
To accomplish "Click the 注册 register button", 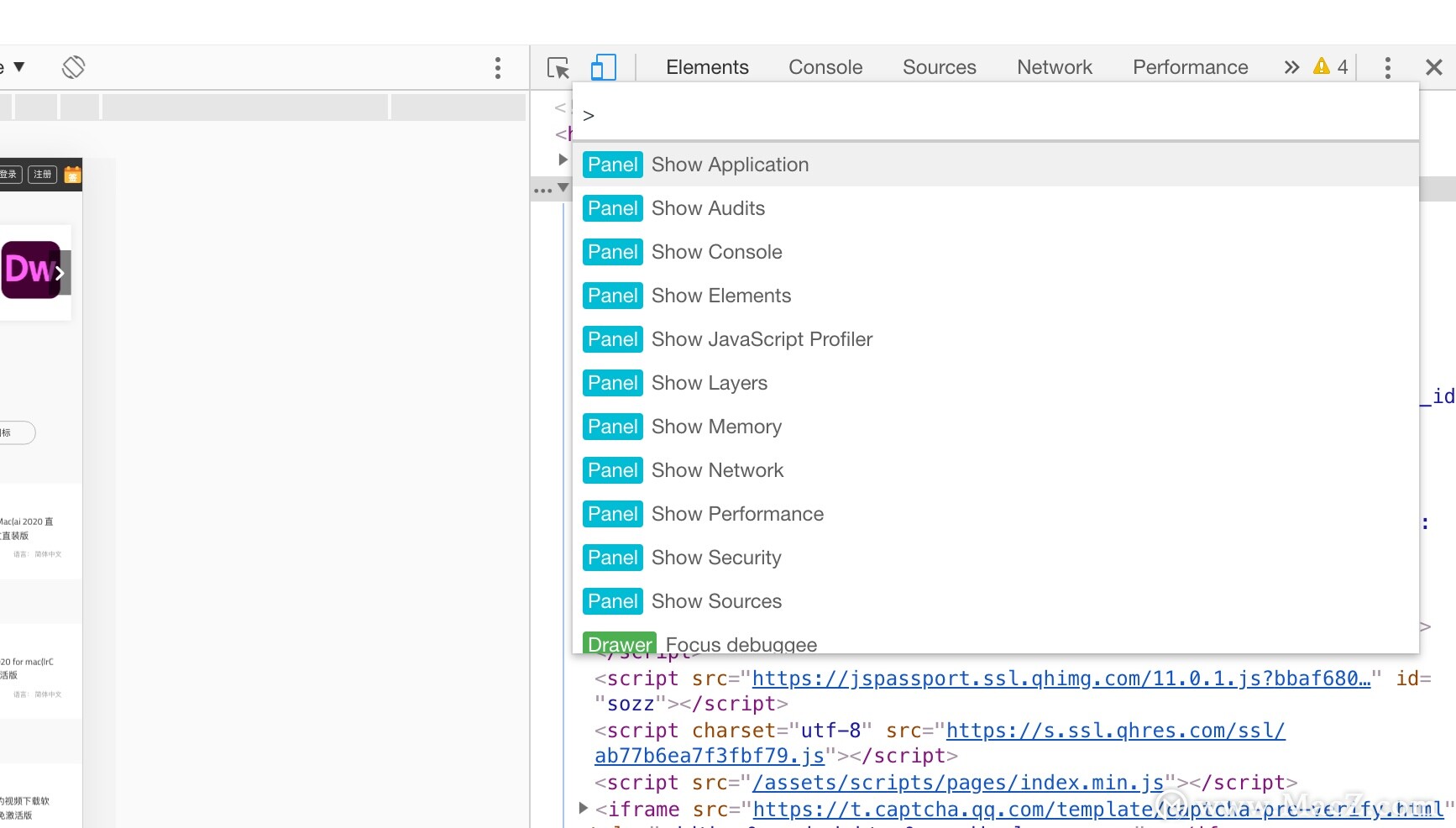I will click(43, 175).
